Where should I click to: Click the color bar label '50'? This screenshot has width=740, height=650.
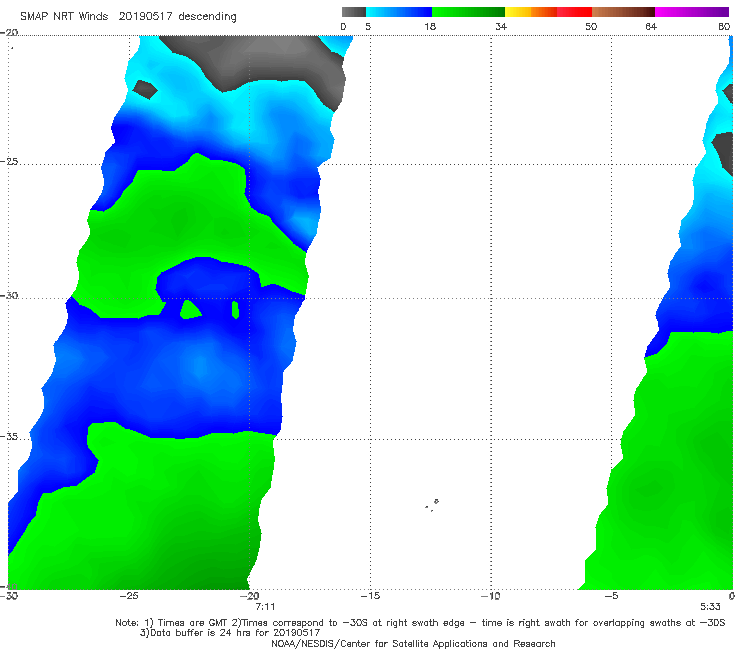point(591,26)
